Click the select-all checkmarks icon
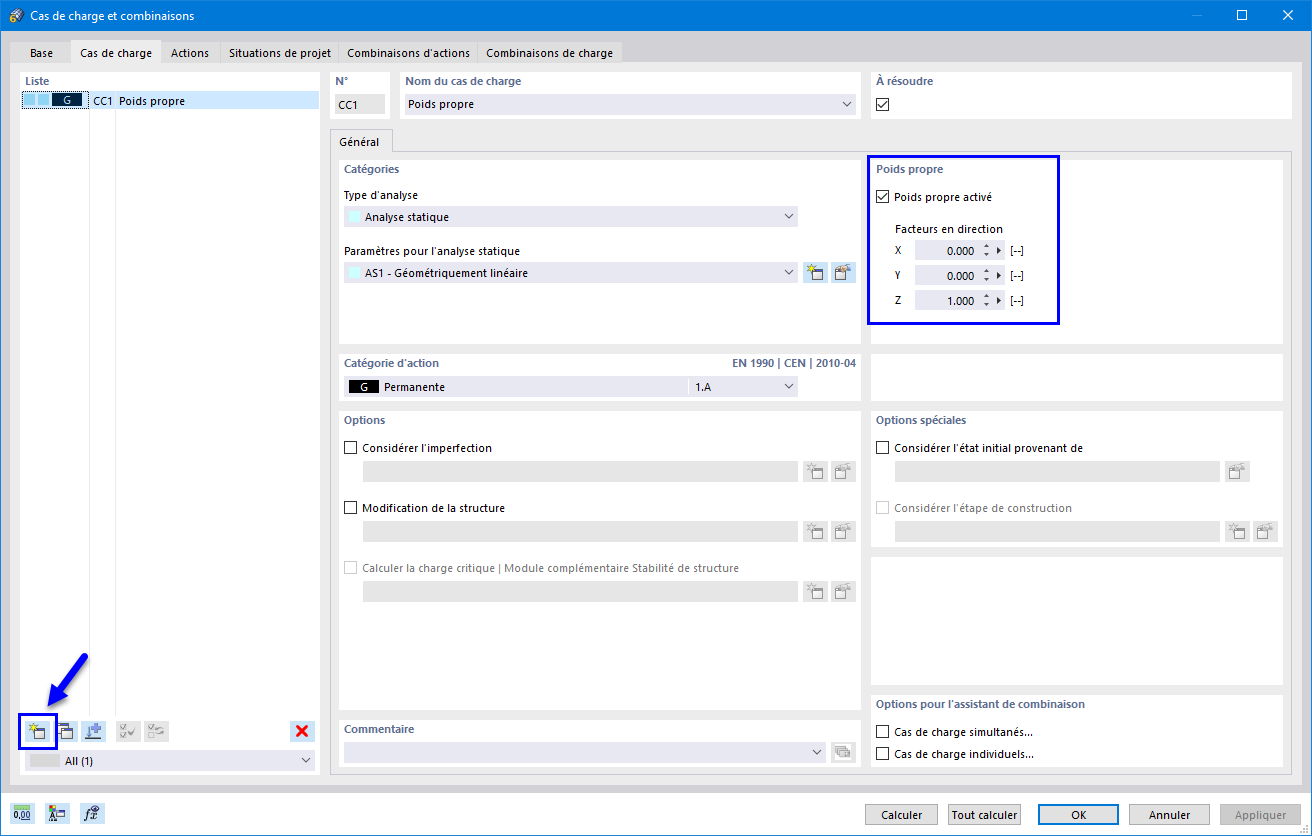Image resolution: width=1312 pixels, height=836 pixels. tap(128, 731)
